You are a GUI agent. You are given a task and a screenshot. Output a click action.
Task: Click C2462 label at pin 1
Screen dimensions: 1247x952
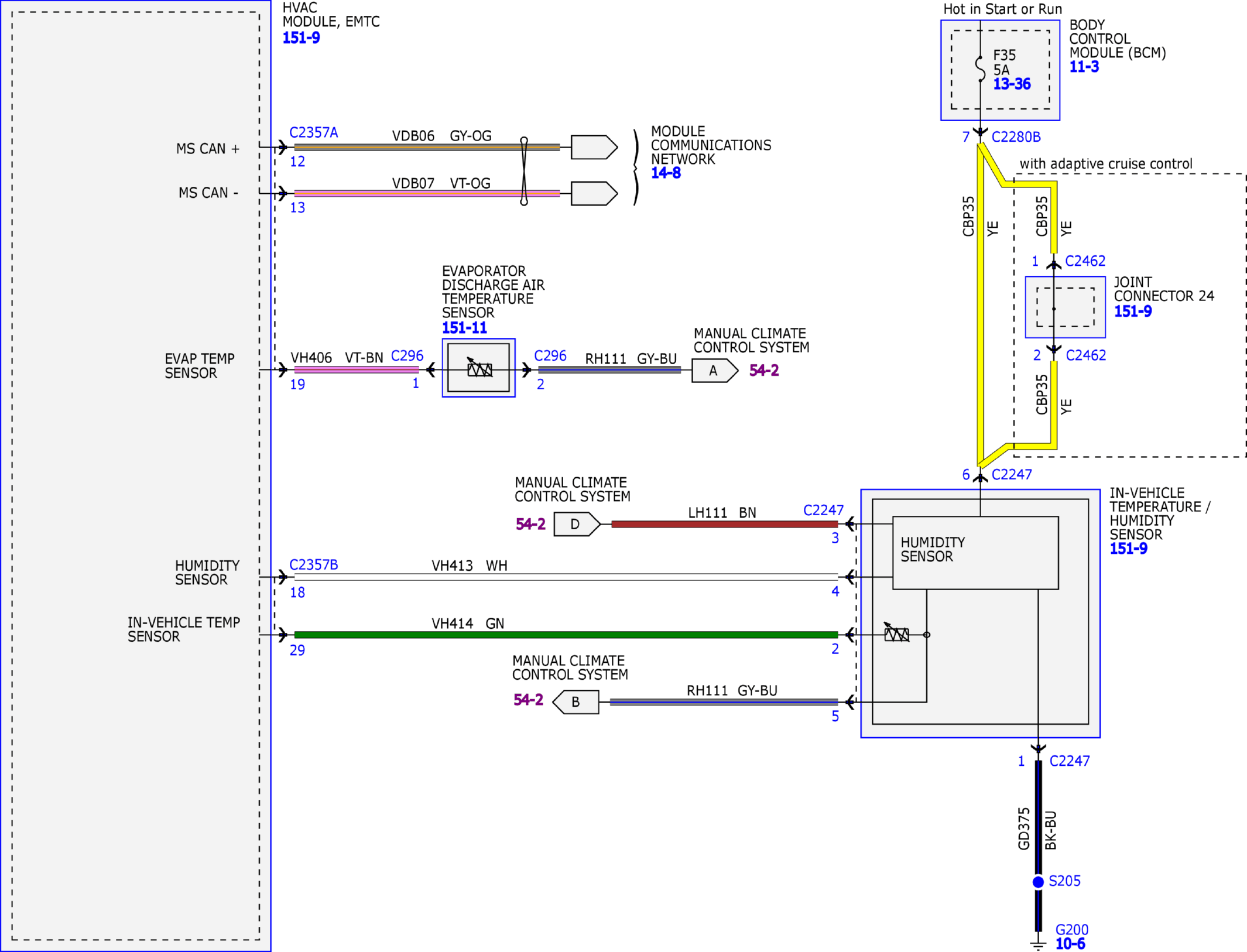pyautogui.click(x=1085, y=261)
